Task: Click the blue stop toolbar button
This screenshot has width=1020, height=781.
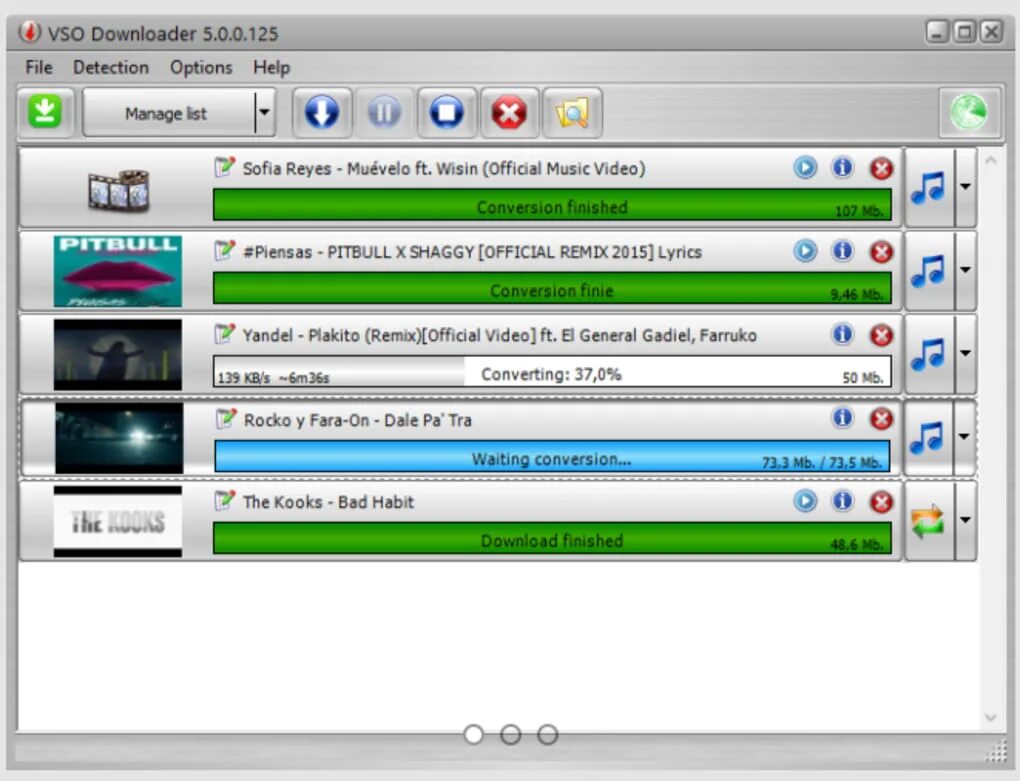Action: tap(446, 113)
